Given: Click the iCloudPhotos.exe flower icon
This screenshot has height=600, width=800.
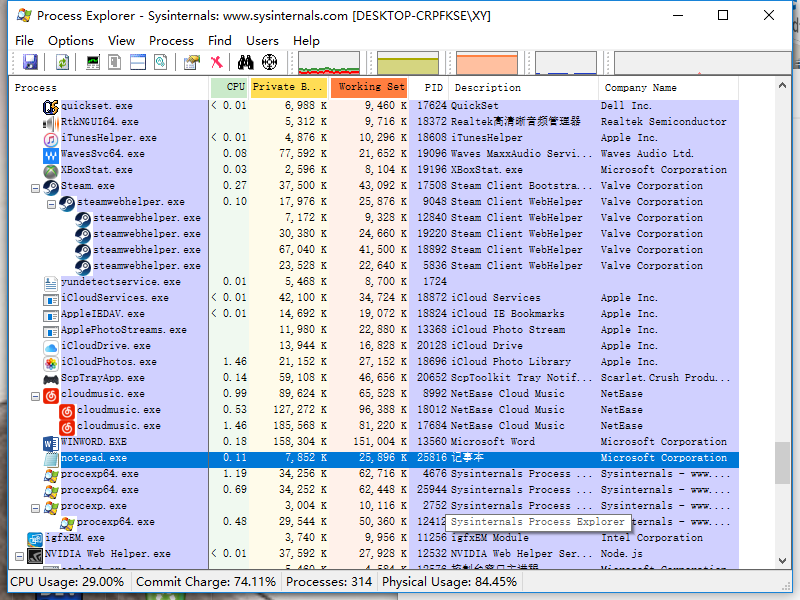Looking at the screenshot, I should [51, 363].
